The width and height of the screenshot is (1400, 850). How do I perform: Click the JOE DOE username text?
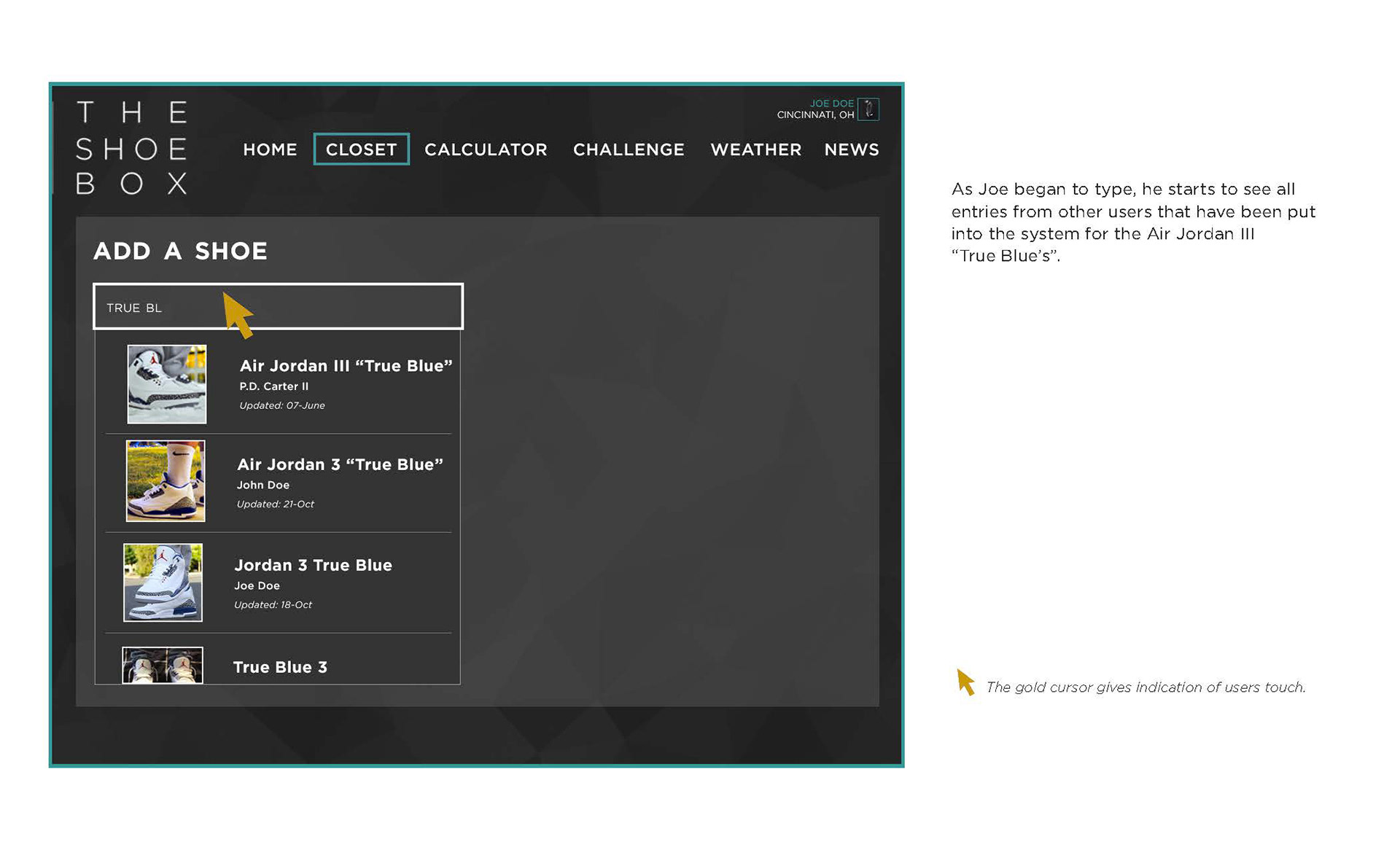(831, 104)
